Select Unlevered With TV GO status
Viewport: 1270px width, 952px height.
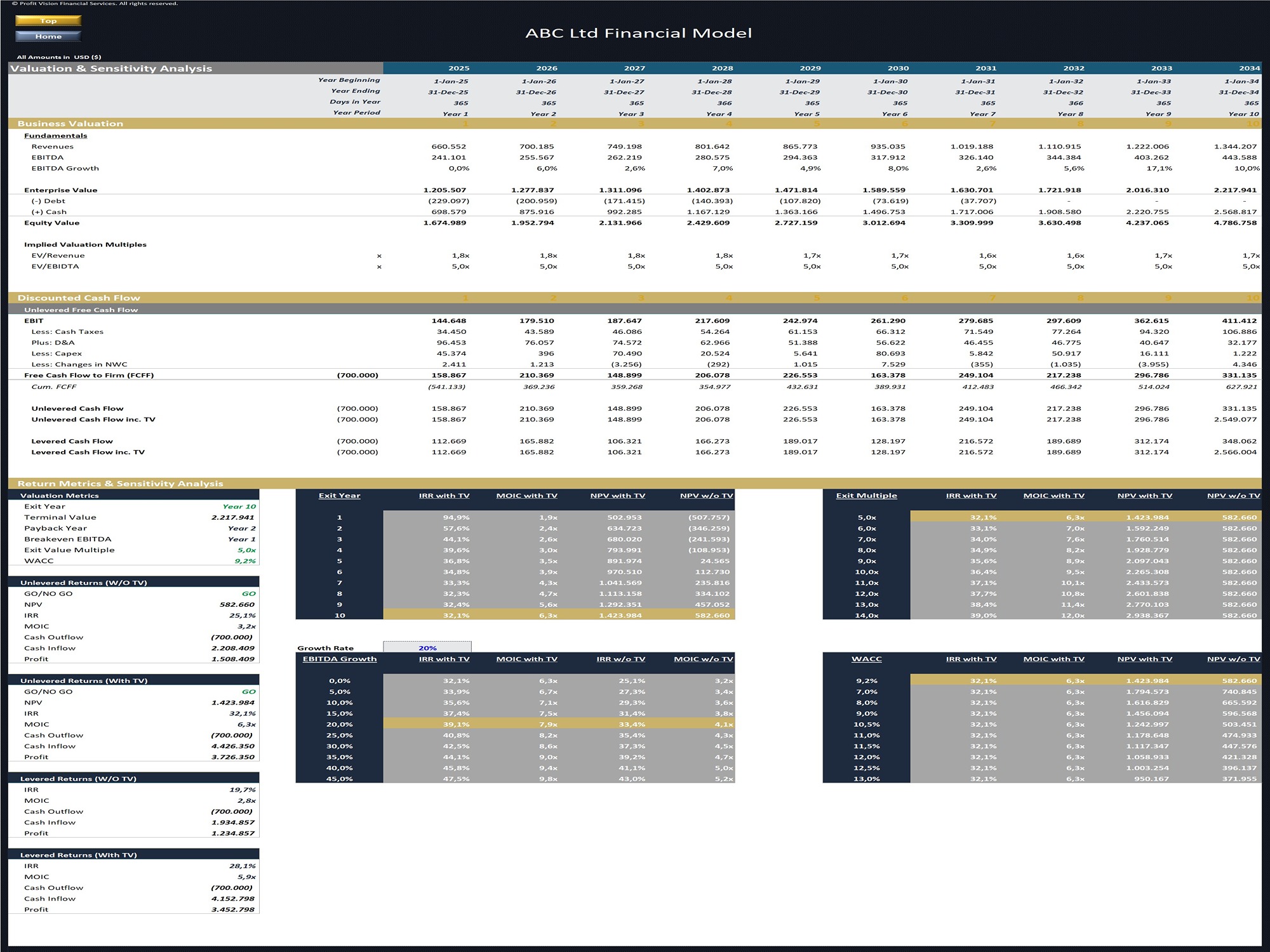click(x=248, y=691)
